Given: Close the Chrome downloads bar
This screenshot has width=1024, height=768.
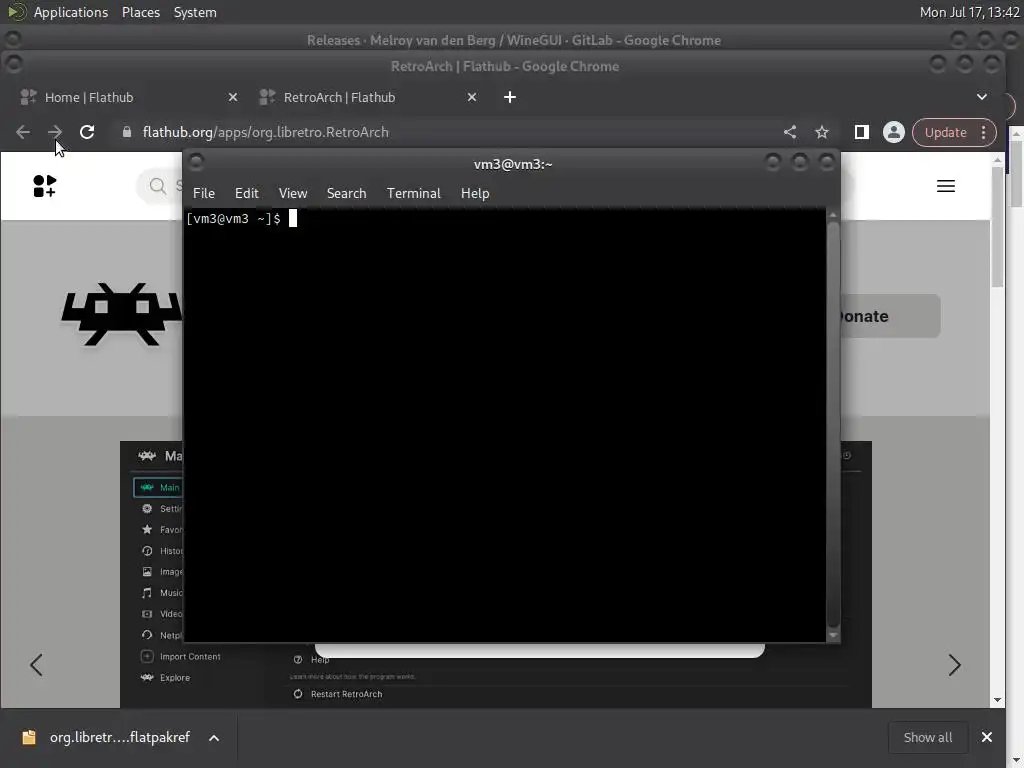Looking at the screenshot, I should [987, 737].
